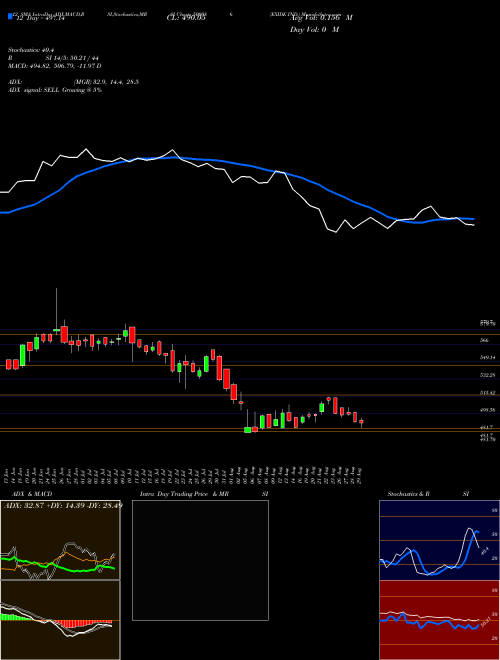Open the Stochastics blue mini chart
The image size is (500, 660).
[x=439, y=540]
